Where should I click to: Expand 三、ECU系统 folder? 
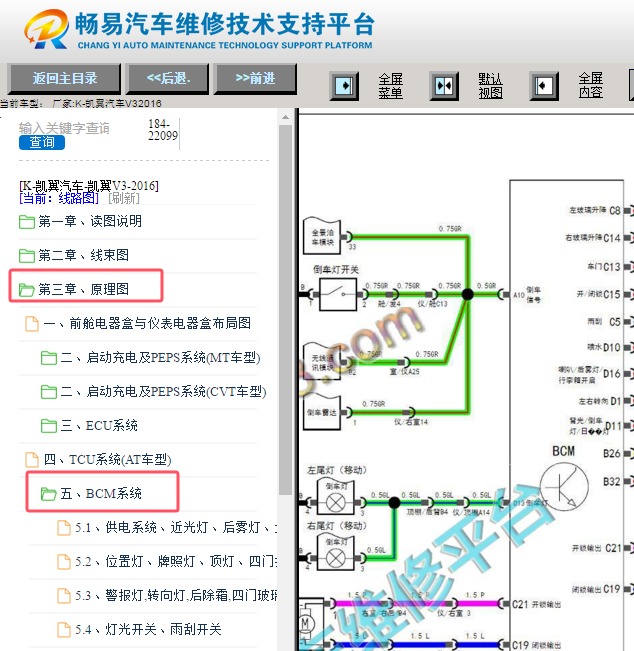pos(99,426)
